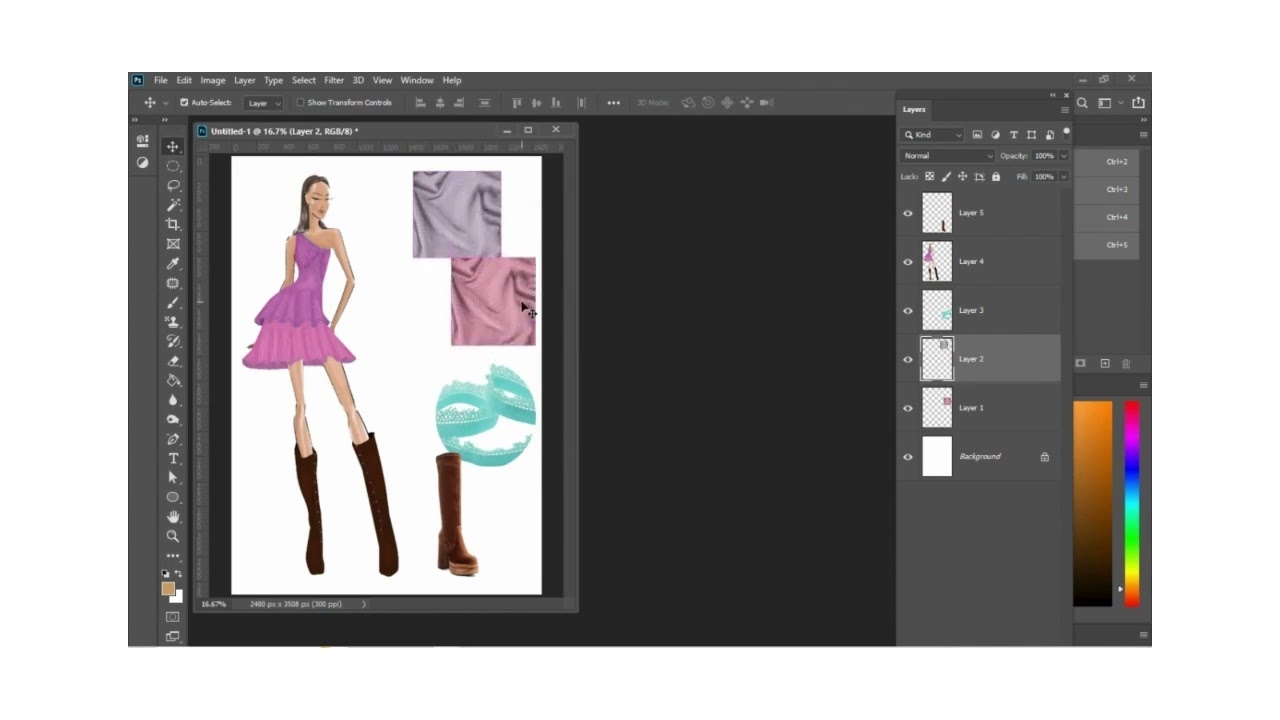Lock transparent pixels icon
The image size is (1280, 720).
[x=929, y=177]
